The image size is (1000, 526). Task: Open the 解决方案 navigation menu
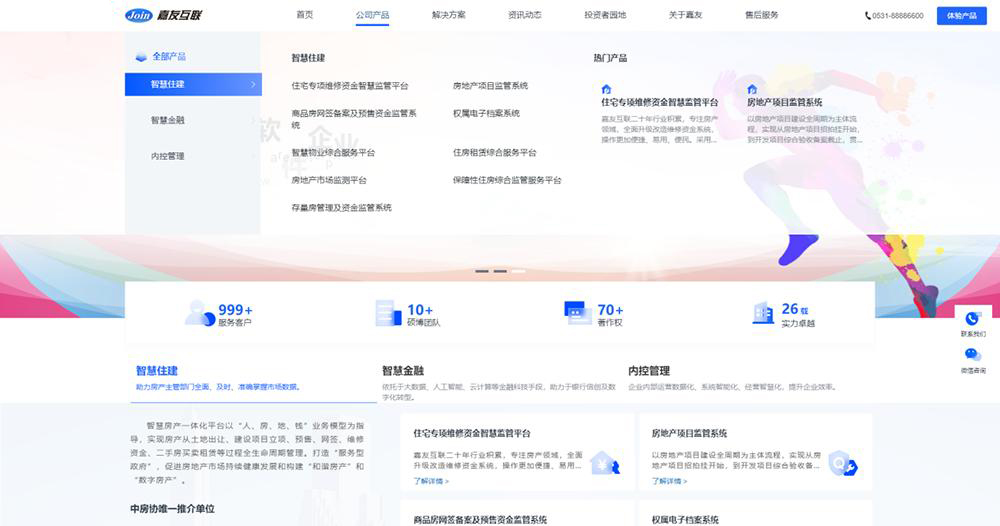[x=449, y=15]
